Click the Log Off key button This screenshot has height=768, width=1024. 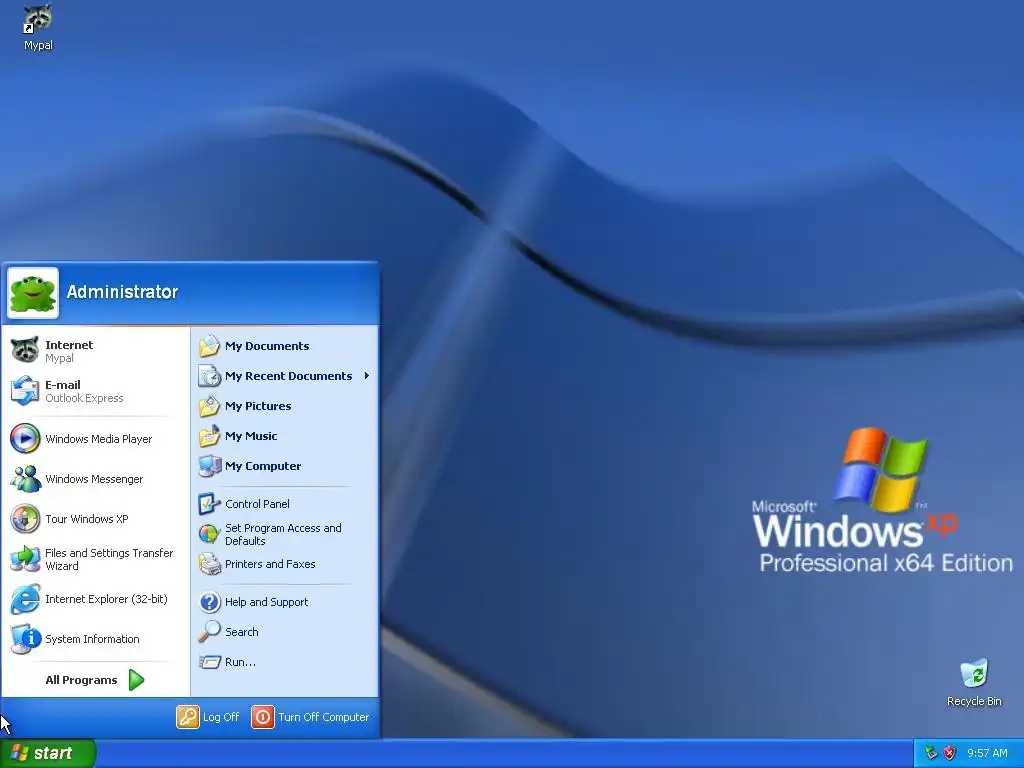[187, 716]
